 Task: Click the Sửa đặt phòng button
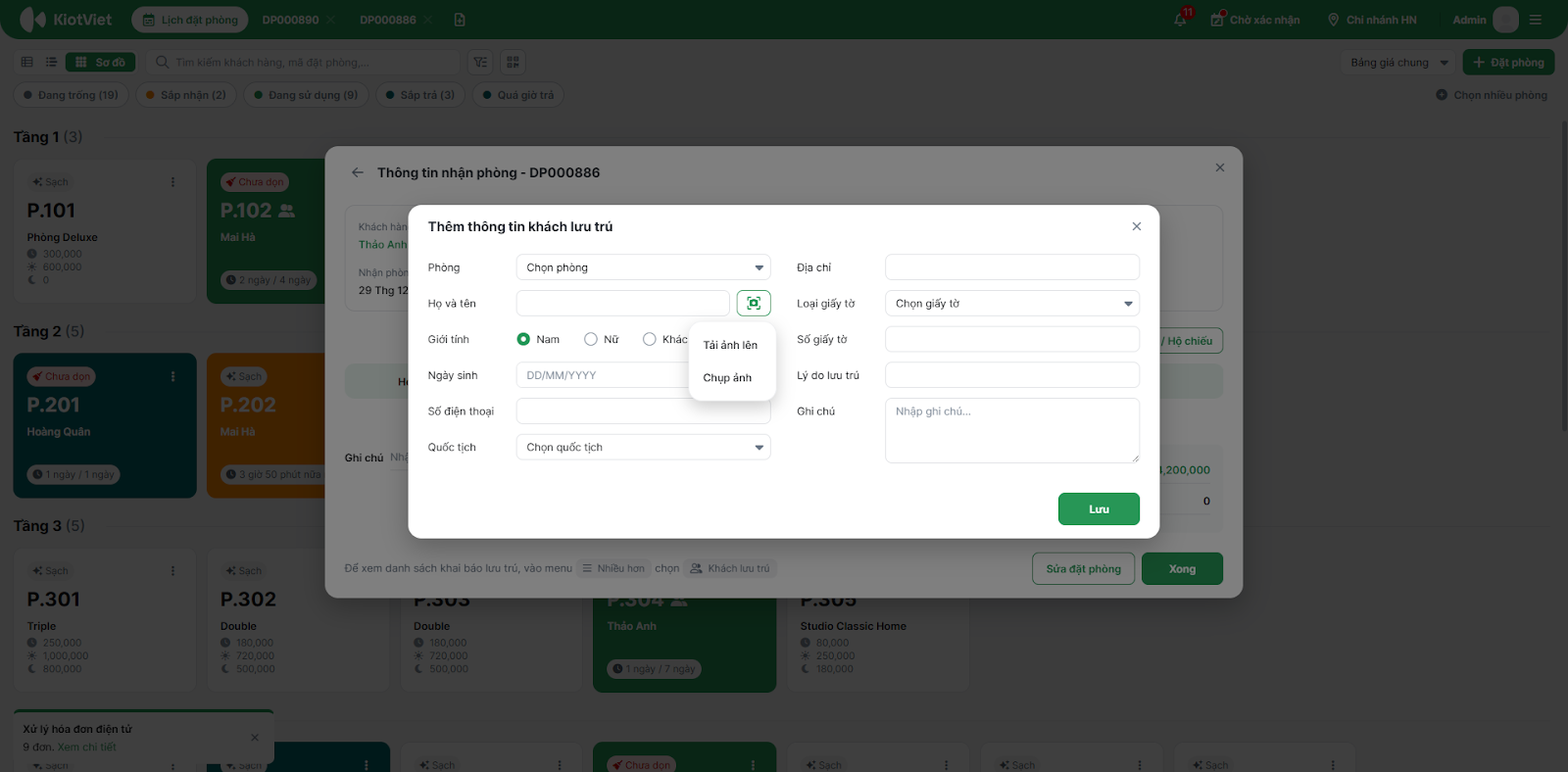[1083, 569]
